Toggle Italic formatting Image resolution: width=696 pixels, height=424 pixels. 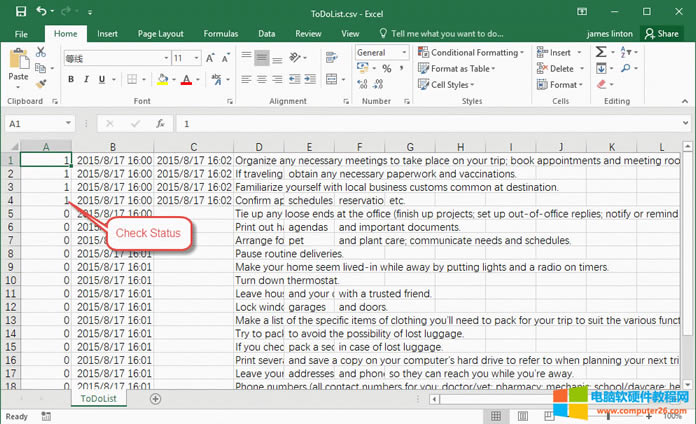tap(88, 78)
